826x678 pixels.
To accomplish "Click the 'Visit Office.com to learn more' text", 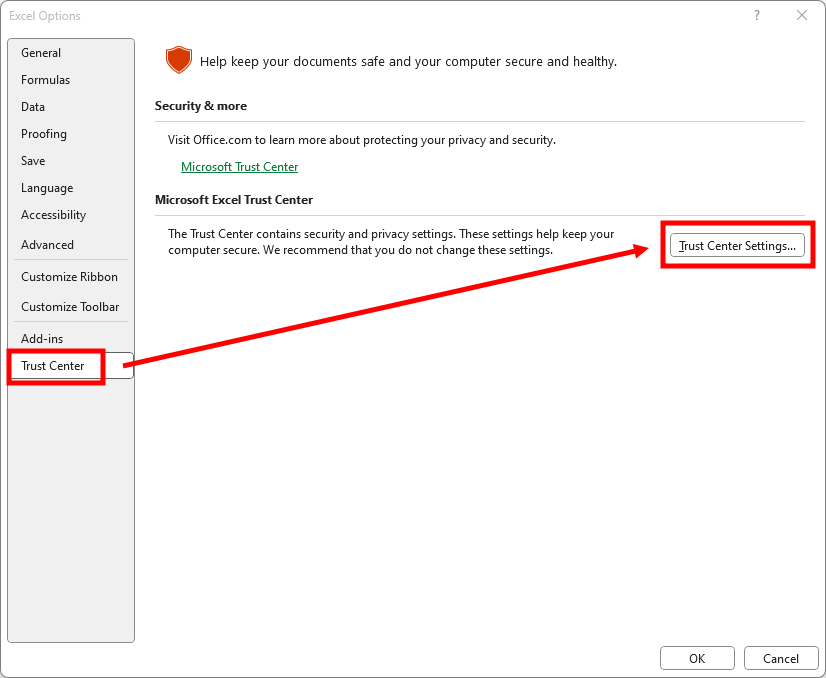I will coord(361,140).
